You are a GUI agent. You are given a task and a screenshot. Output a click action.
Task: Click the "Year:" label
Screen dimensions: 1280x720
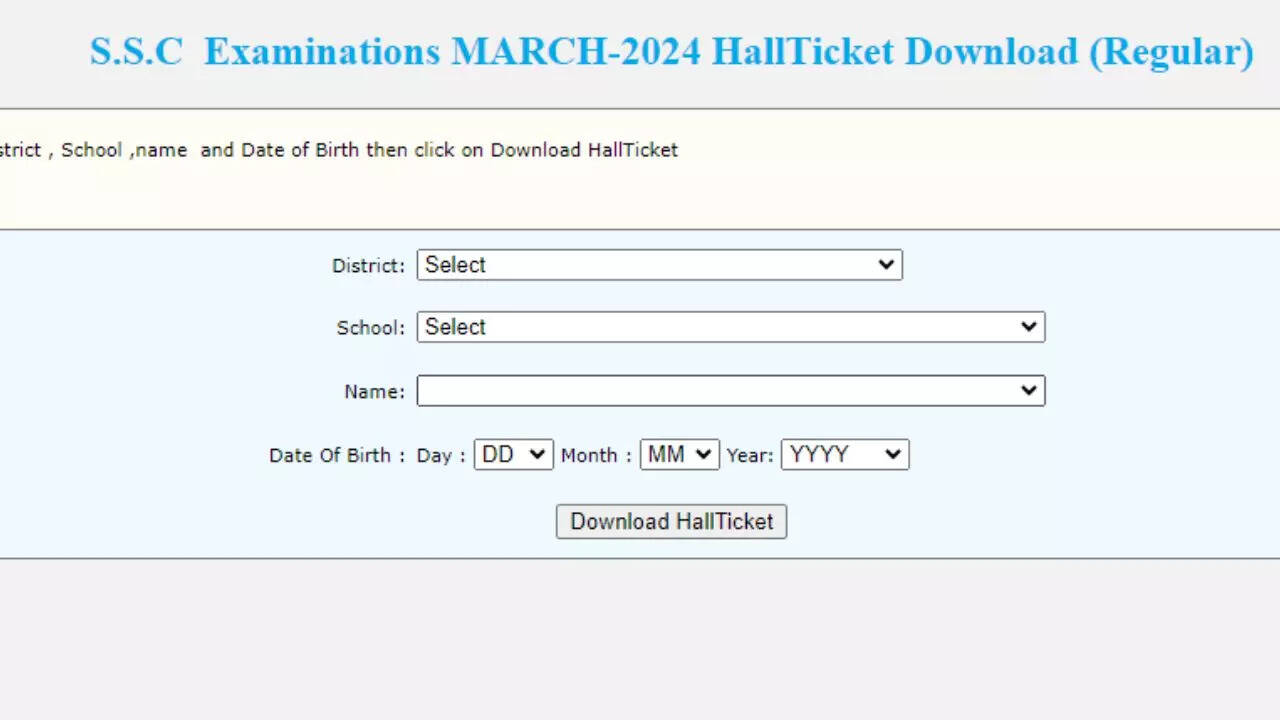pos(750,456)
